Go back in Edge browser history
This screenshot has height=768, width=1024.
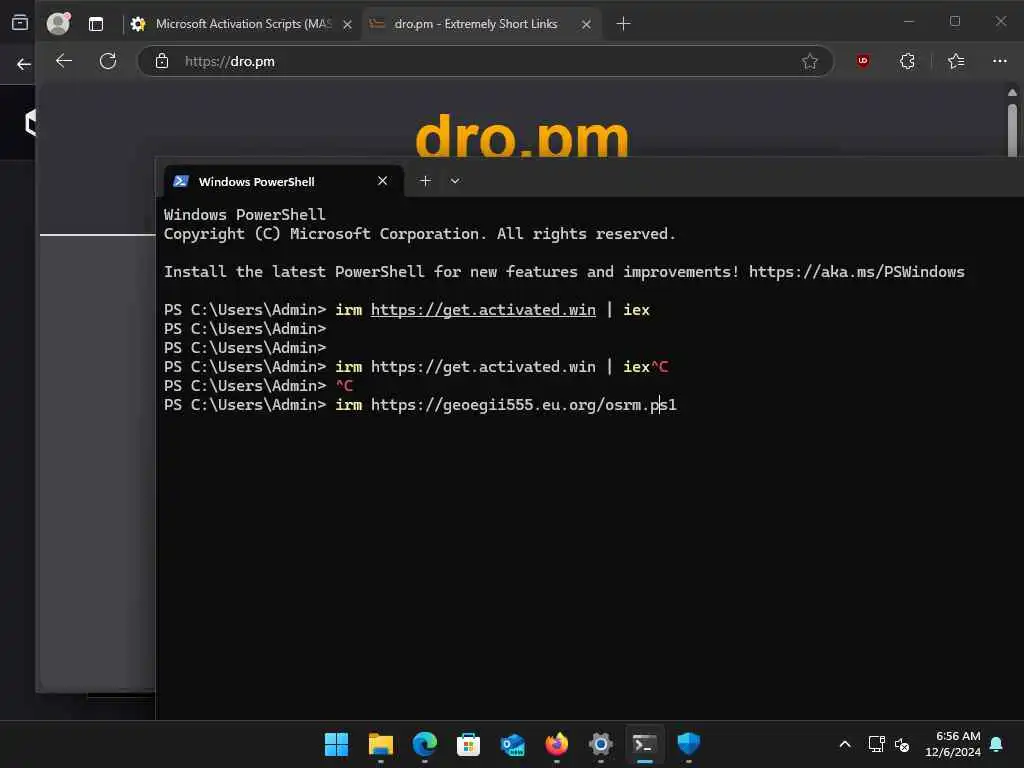64,61
